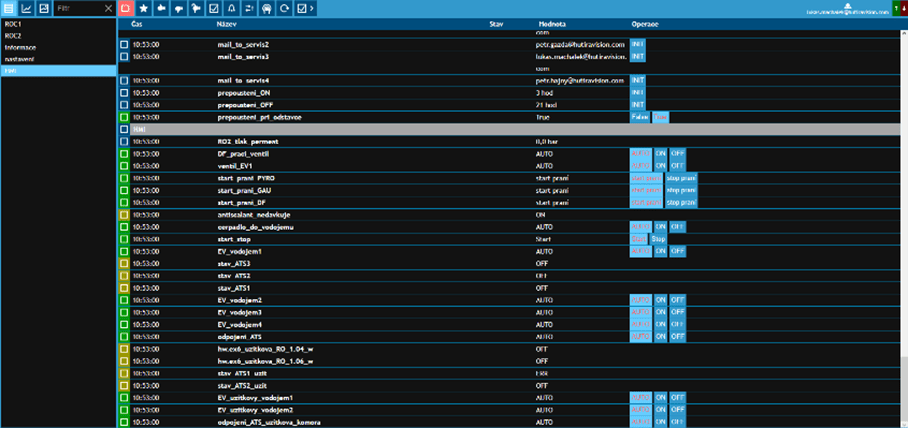Click the red square icon beside filter

pos(126,8)
